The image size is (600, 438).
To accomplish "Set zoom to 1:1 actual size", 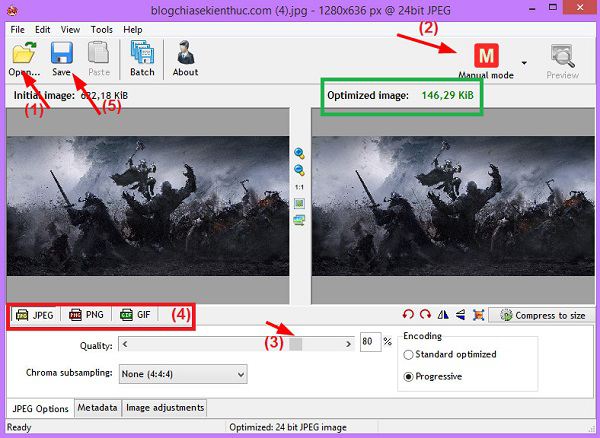I will pos(299,187).
